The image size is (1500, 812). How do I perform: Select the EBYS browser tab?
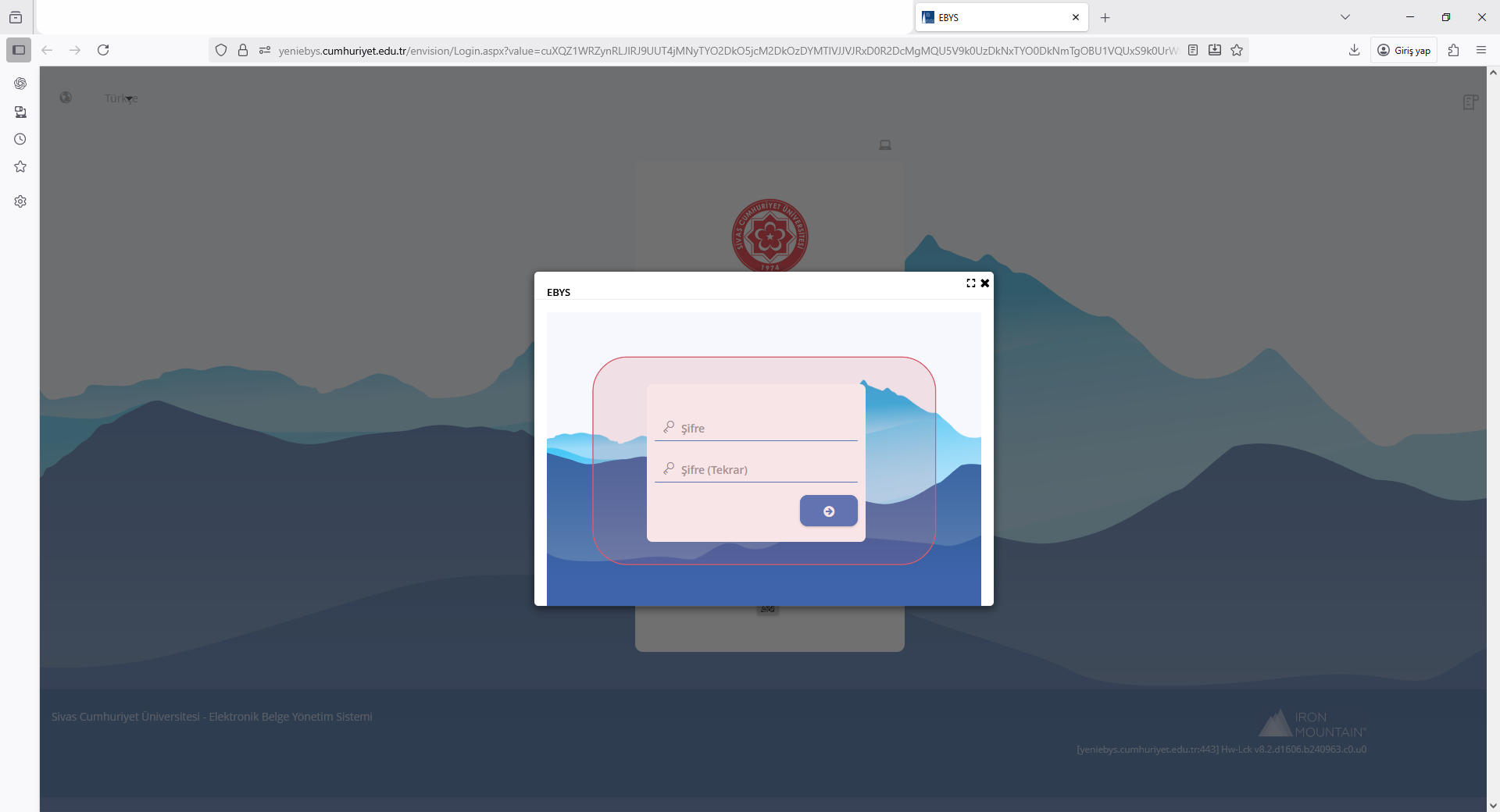[x=992, y=17]
